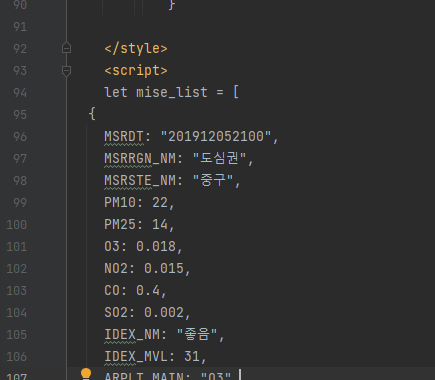Click the "중구" string value
Viewport: 435px width, 380px height.
coord(213,181)
